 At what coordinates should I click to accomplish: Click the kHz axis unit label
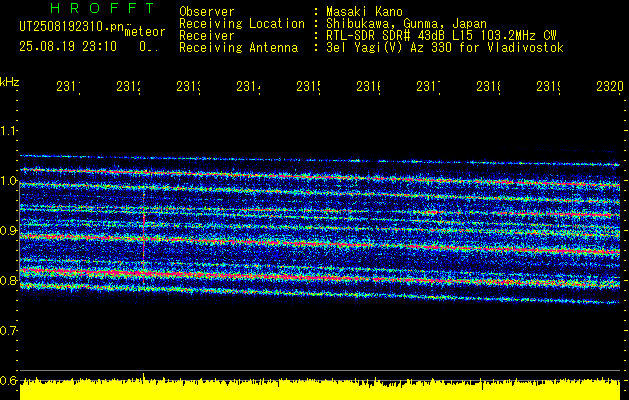pos(9,82)
